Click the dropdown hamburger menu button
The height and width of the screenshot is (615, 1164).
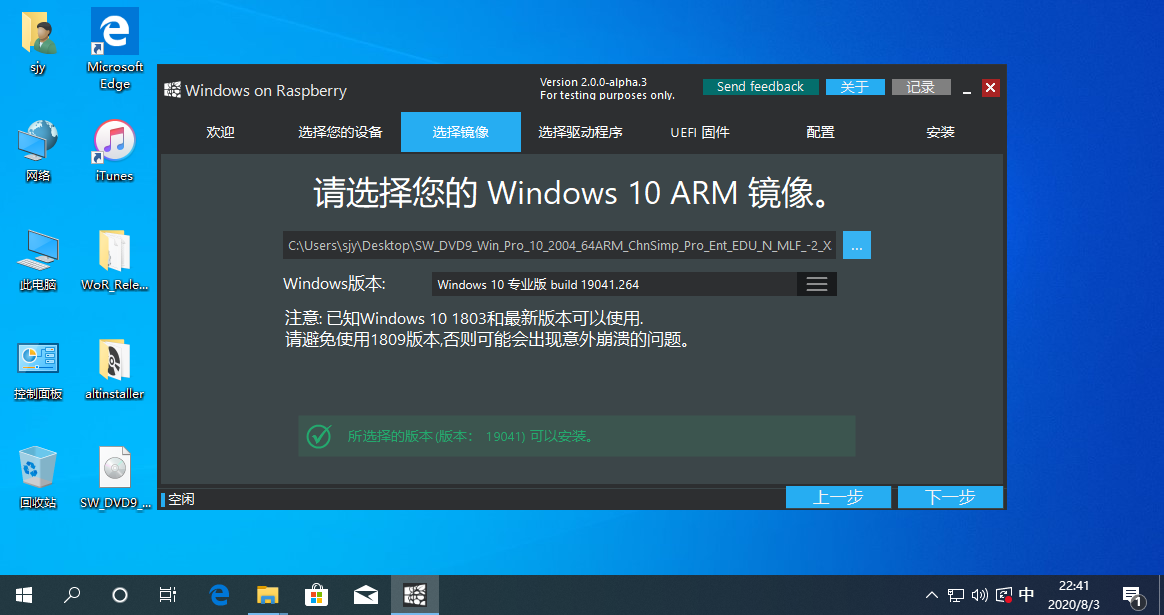817,284
